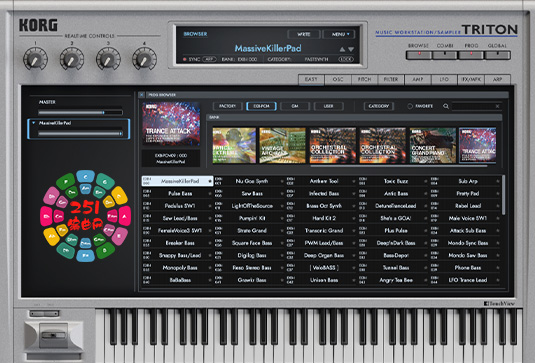Adjust the MassiveKillerPad level slider
Viewport: 535px width, 363px height.
(x=80, y=134)
